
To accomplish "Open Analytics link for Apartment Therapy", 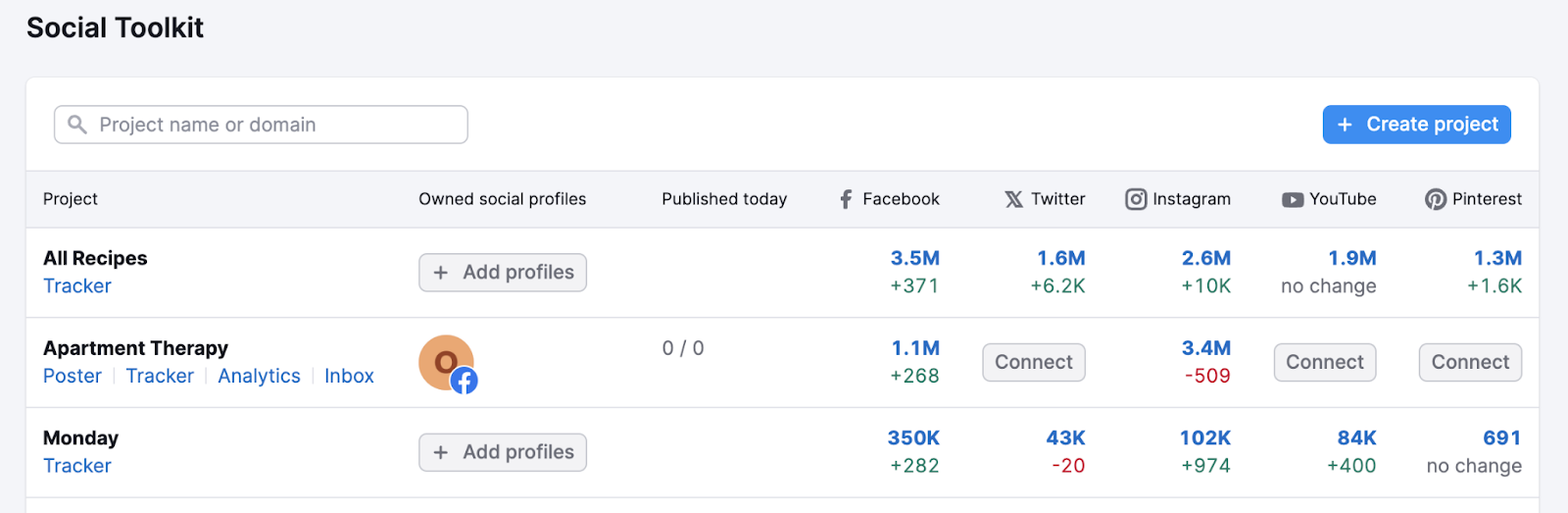I will 259,377.
